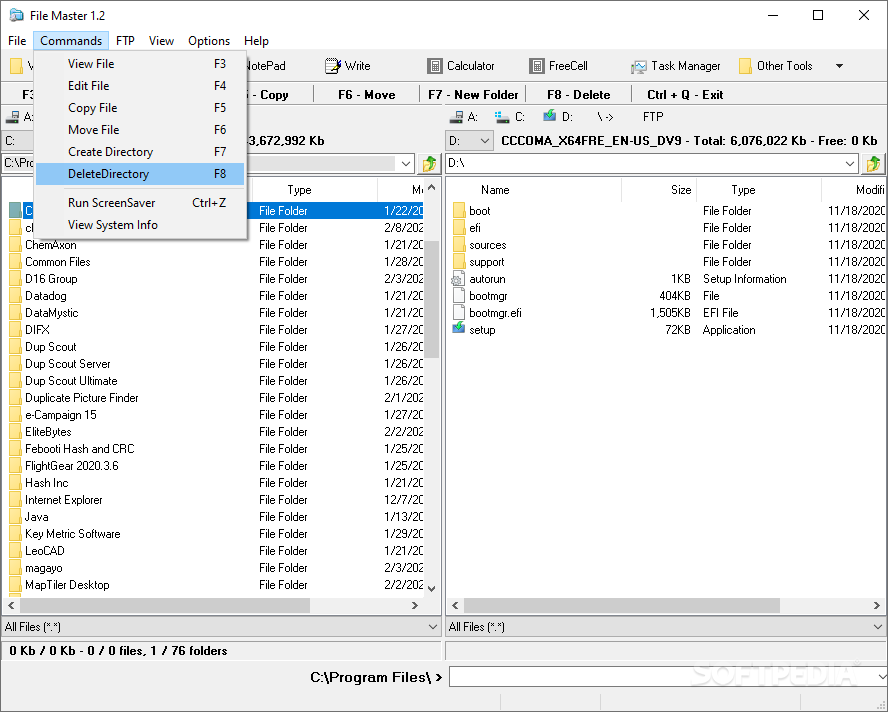
Task: Click the F6 - Move button
Action: (366, 95)
